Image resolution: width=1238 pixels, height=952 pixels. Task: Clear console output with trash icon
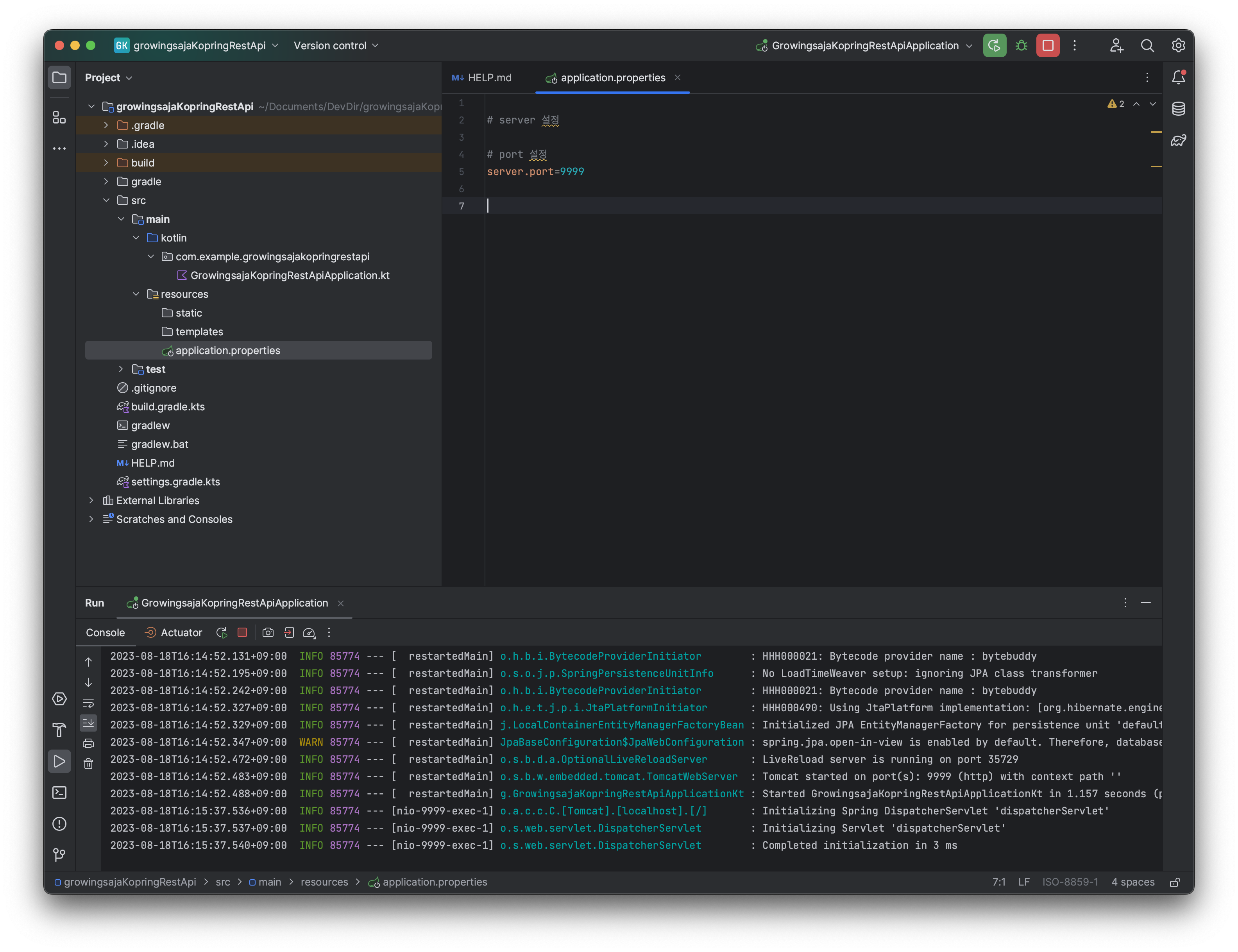click(88, 764)
